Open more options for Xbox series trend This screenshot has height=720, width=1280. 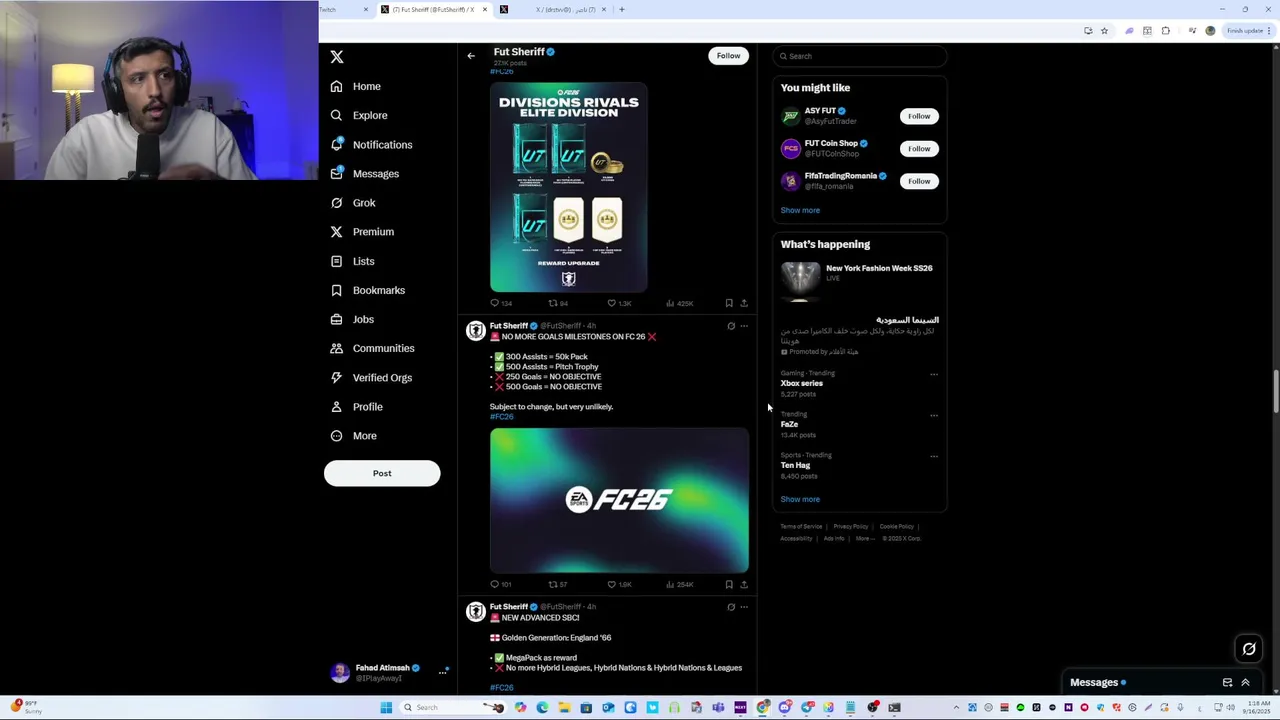tap(934, 374)
